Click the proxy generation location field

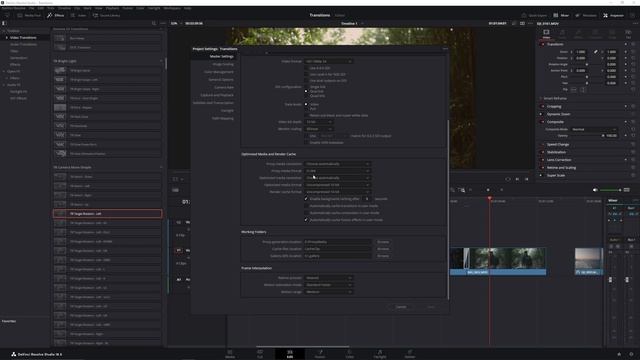(338, 242)
